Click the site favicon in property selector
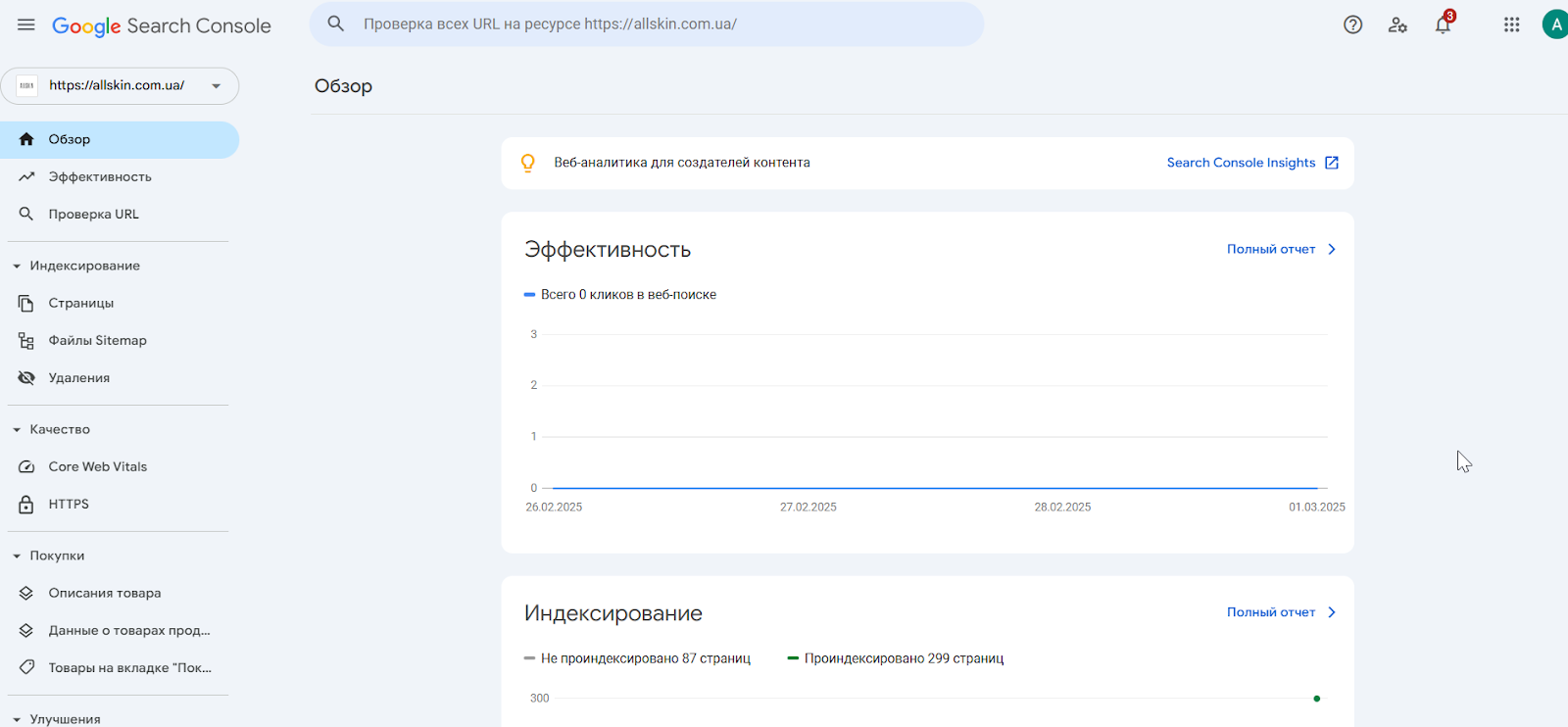 tap(27, 86)
